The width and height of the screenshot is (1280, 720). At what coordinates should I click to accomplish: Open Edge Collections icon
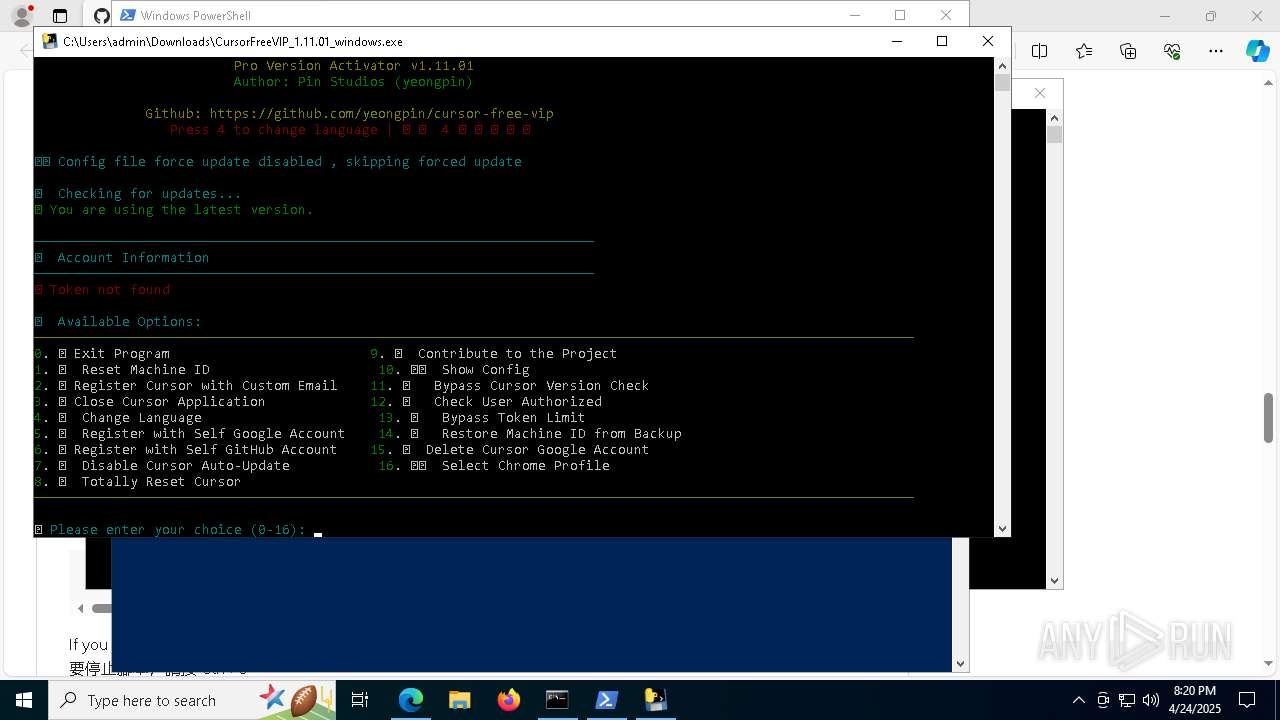tap(1128, 51)
